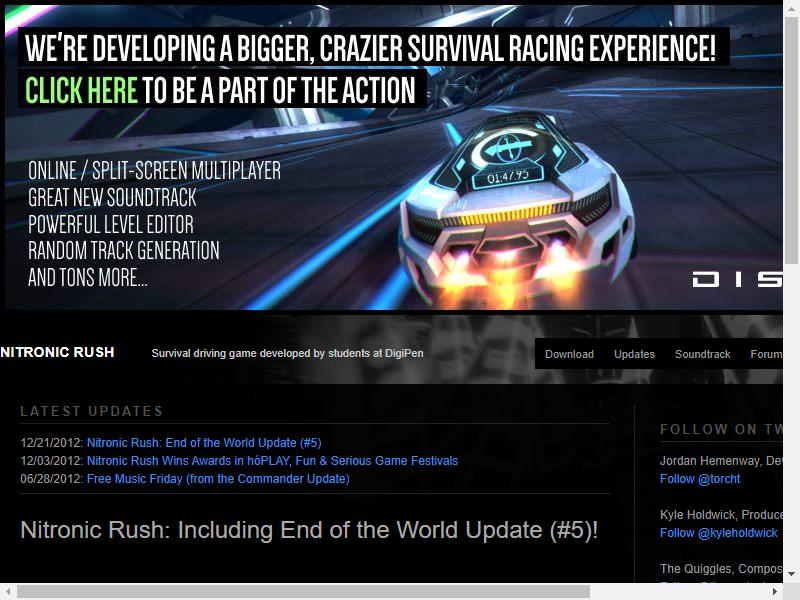The height and width of the screenshot is (600, 800).
Task: Click the horizontal scrollbar thumb
Action: coord(304,591)
